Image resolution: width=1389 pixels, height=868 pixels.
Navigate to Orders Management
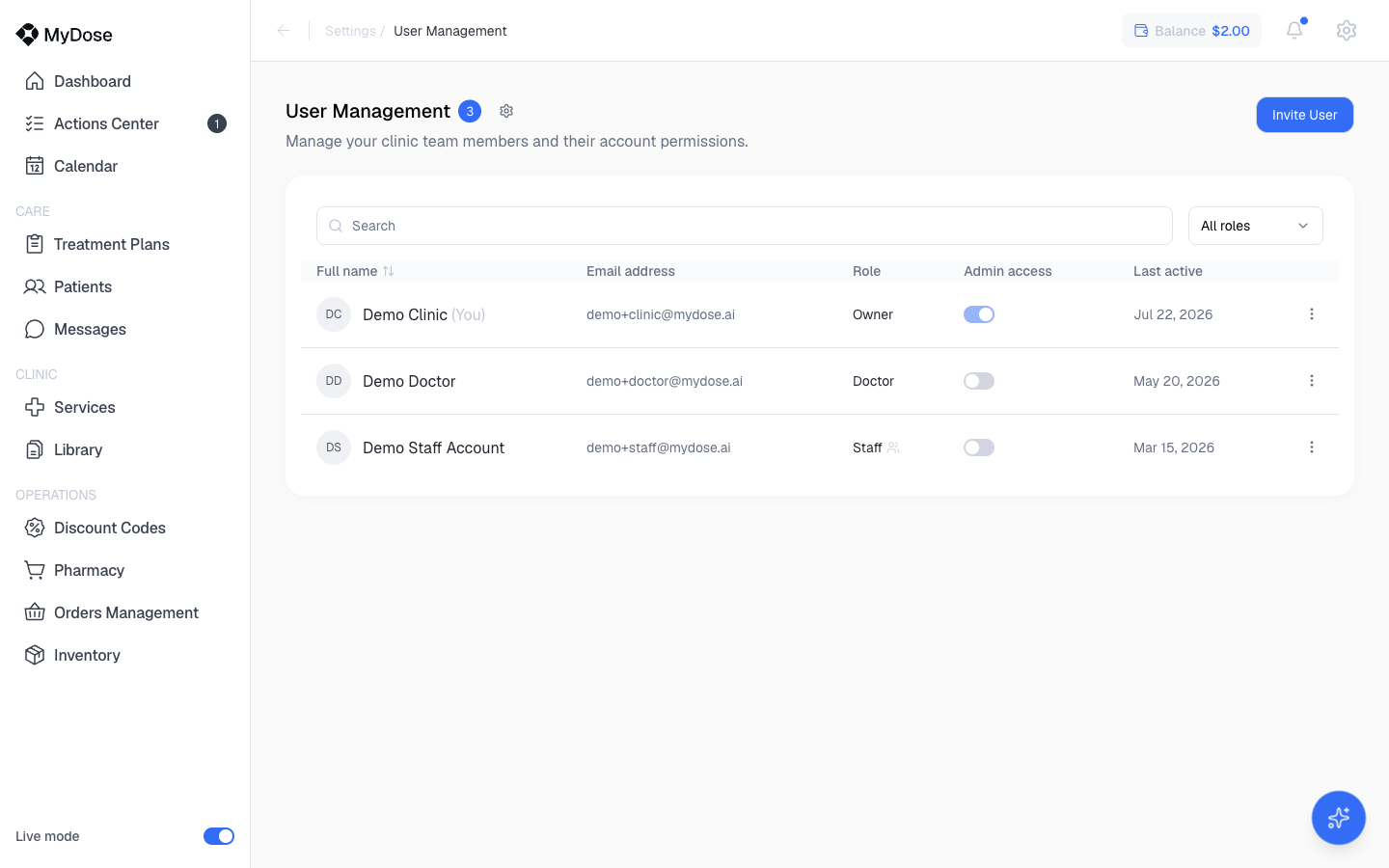[125, 612]
